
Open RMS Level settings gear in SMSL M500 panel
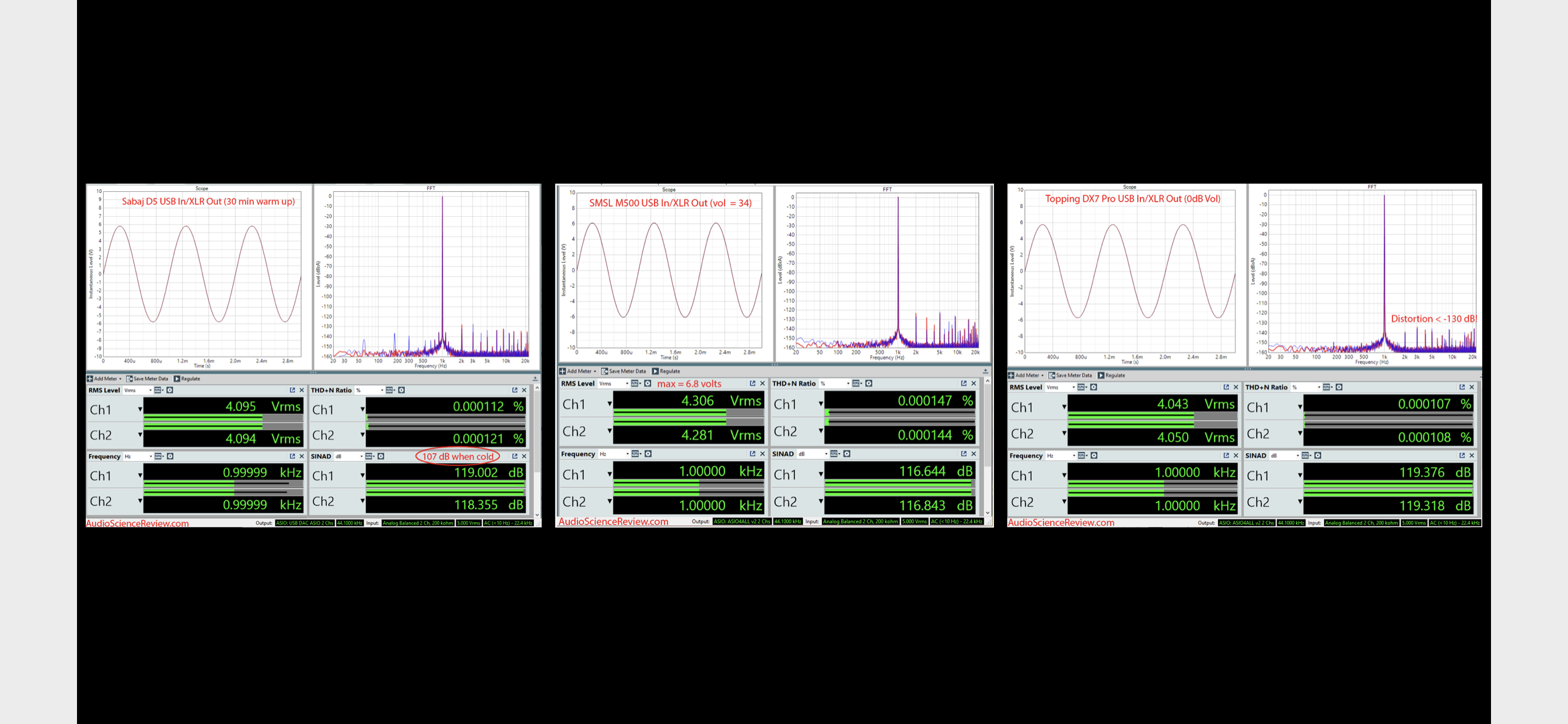647,384
